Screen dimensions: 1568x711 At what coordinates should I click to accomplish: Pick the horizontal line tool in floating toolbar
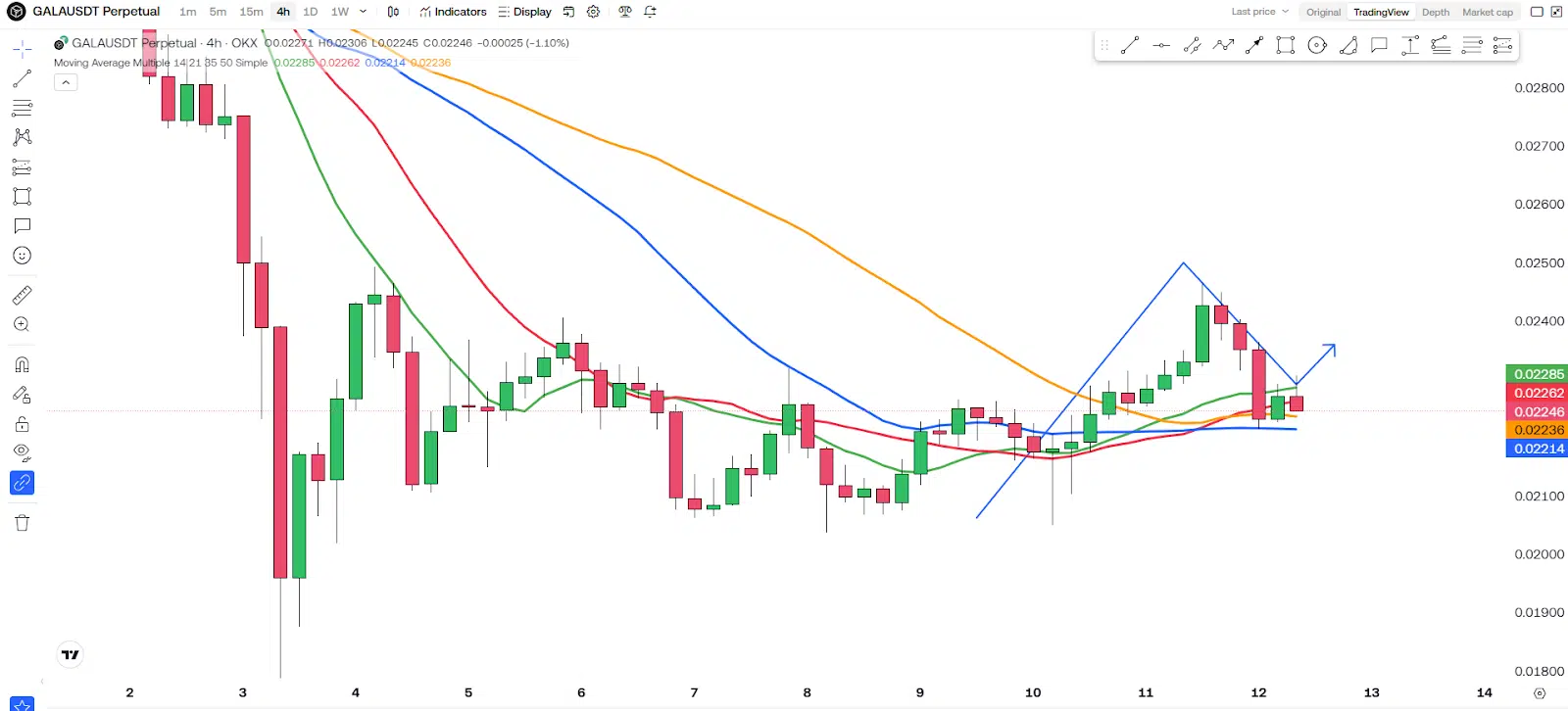pyautogui.click(x=1161, y=45)
